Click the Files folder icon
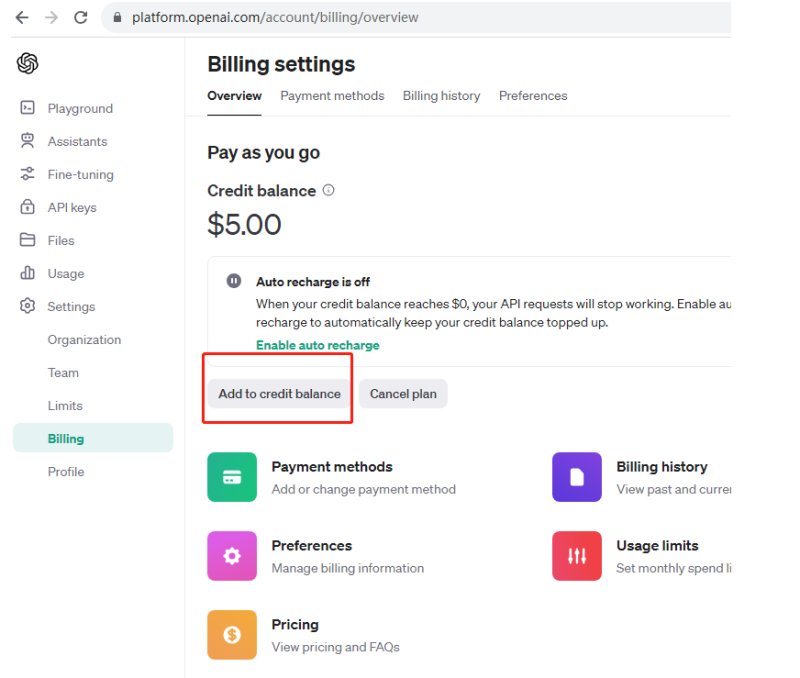Screen dimensions: 800x678 [28, 240]
